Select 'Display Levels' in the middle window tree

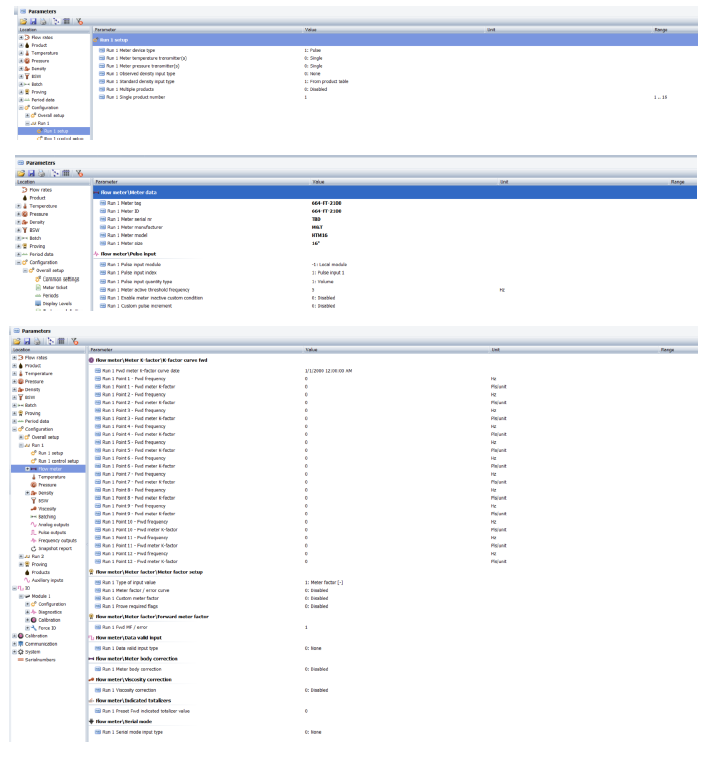[x=57, y=304]
